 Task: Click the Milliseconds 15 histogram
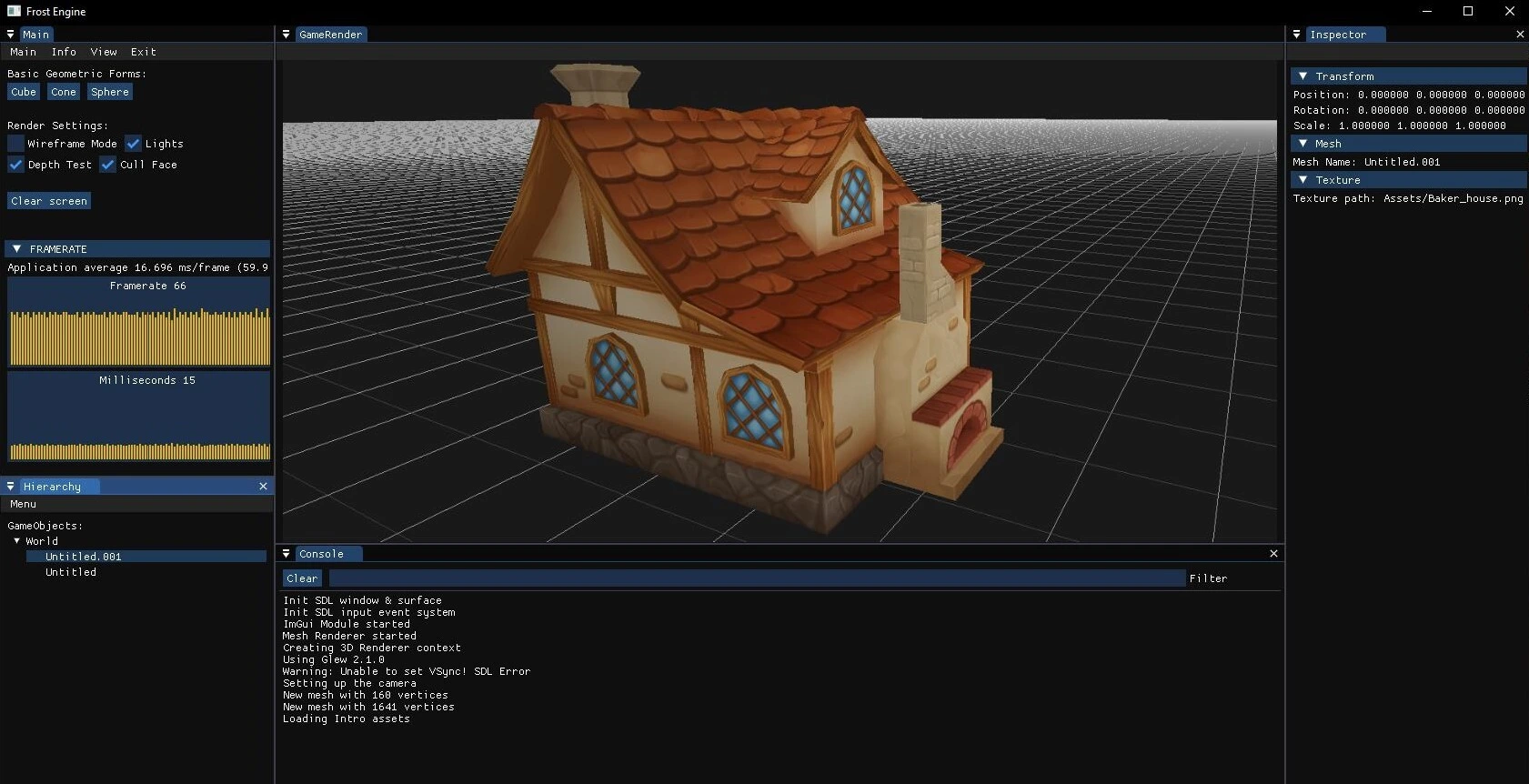click(139, 417)
